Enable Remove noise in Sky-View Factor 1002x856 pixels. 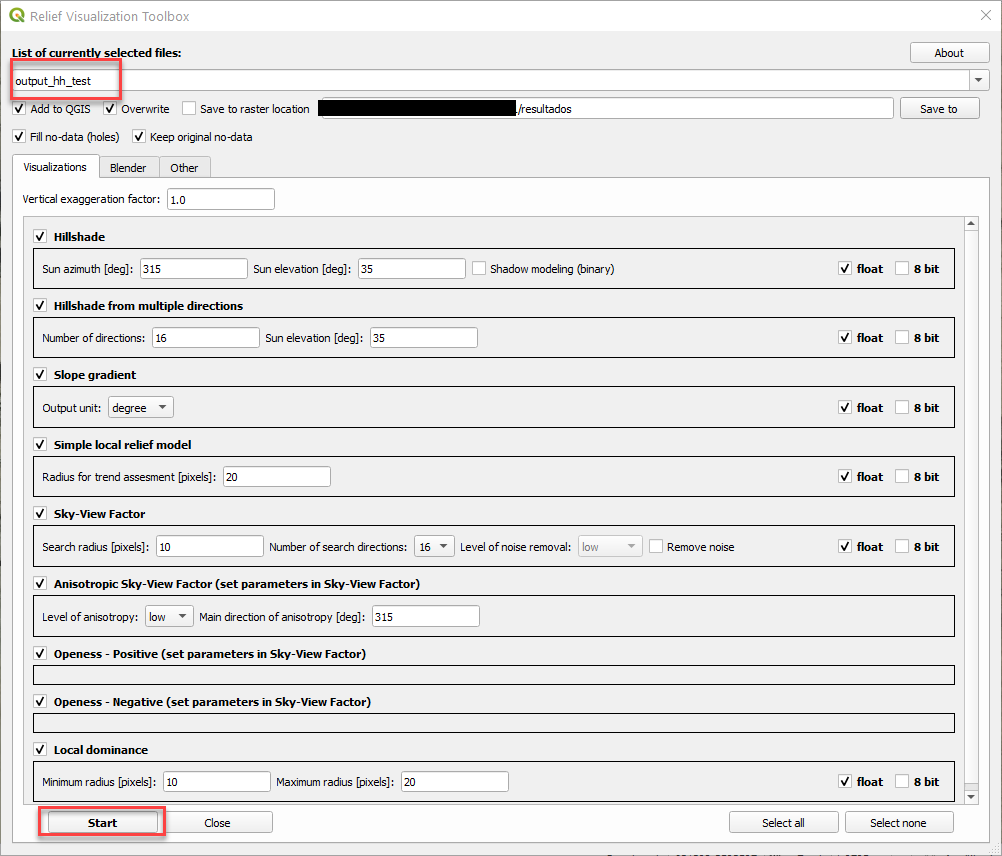656,546
